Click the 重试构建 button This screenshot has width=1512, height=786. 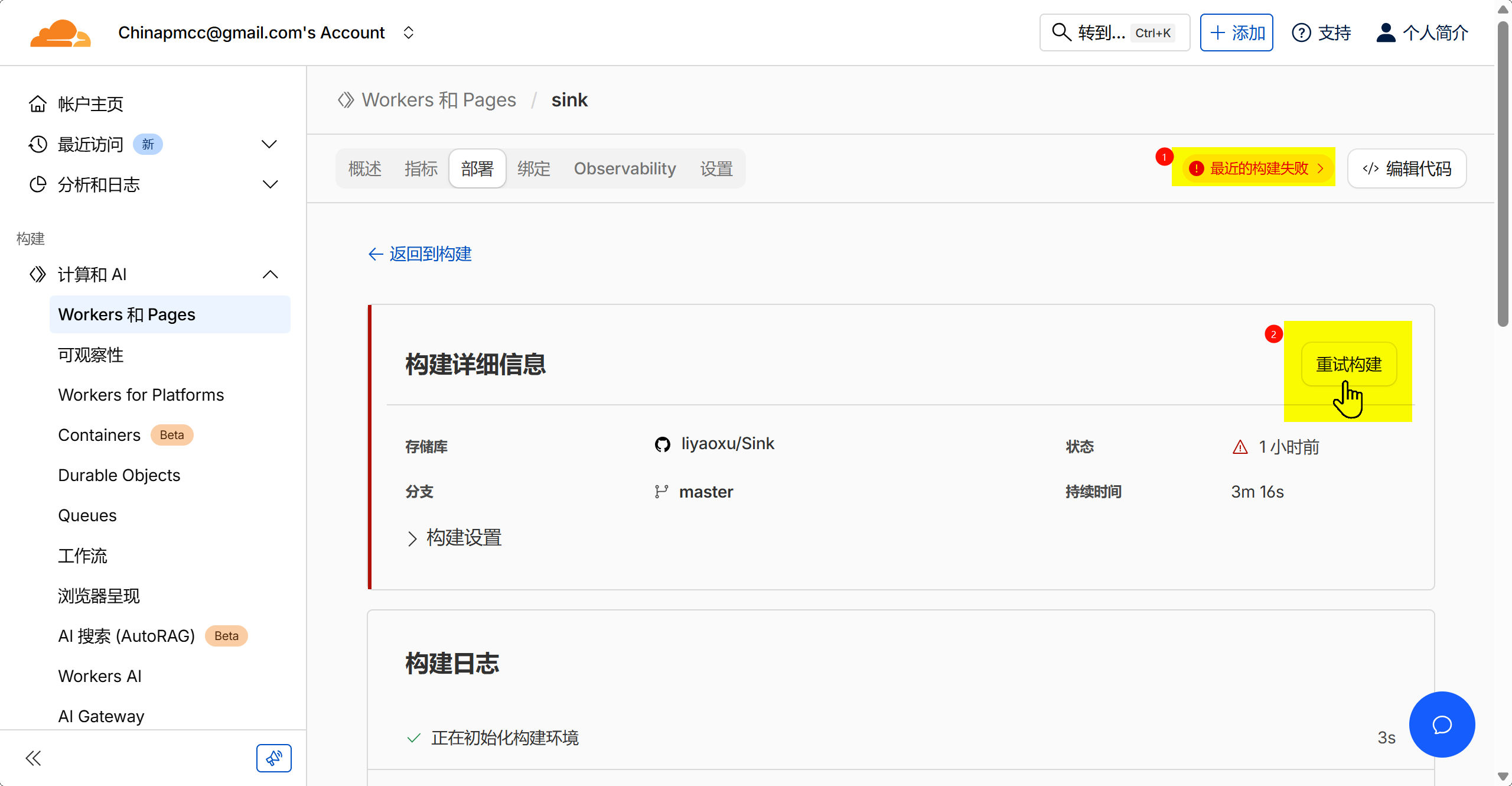[x=1348, y=364]
